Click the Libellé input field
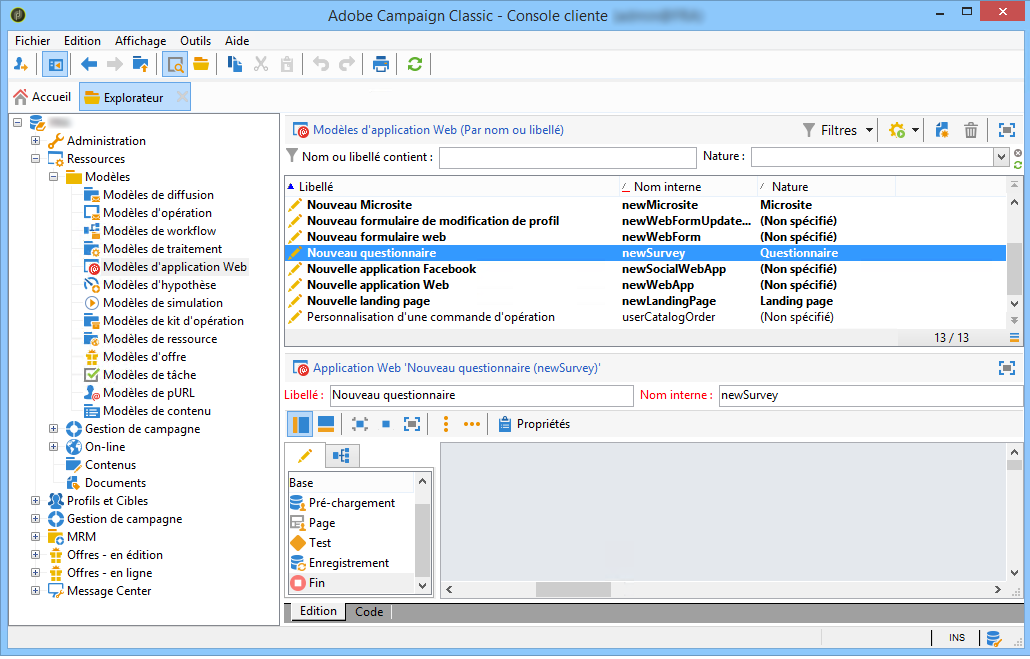The width and height of the screenshot is (1030, 659). pos(481,396)
